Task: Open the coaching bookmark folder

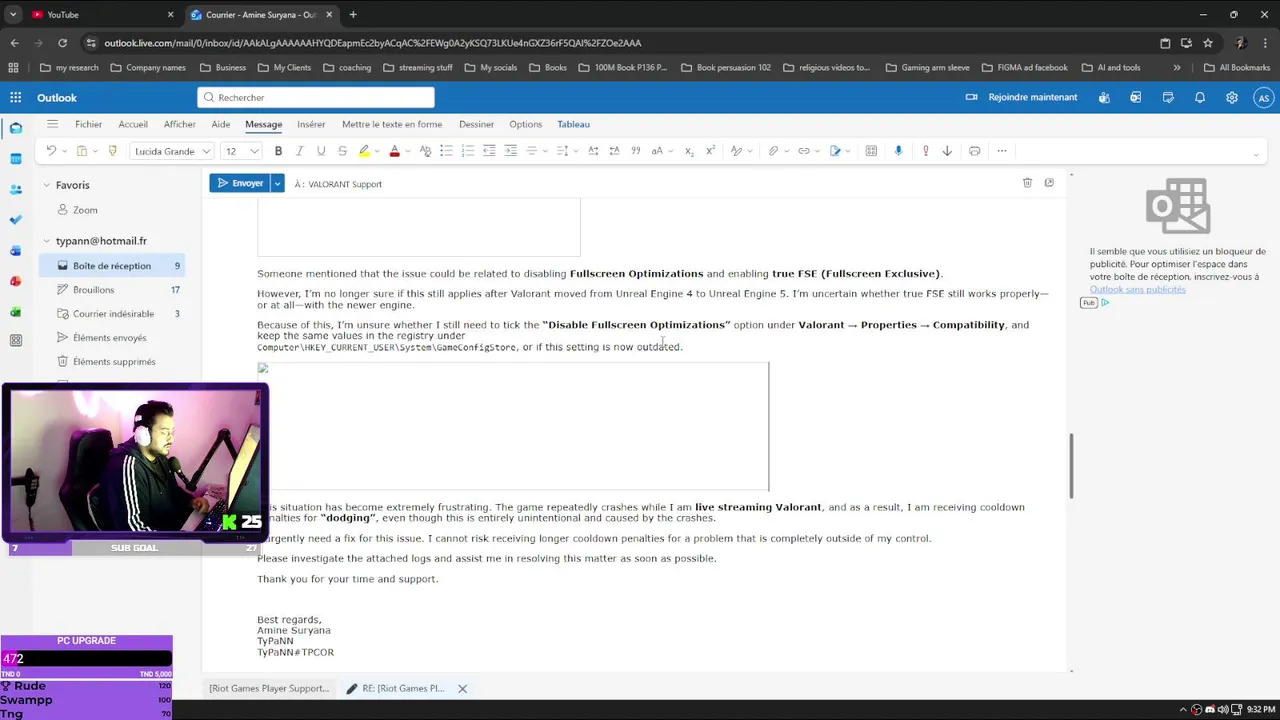Action: pyautogui.click(x=347, y=67)
